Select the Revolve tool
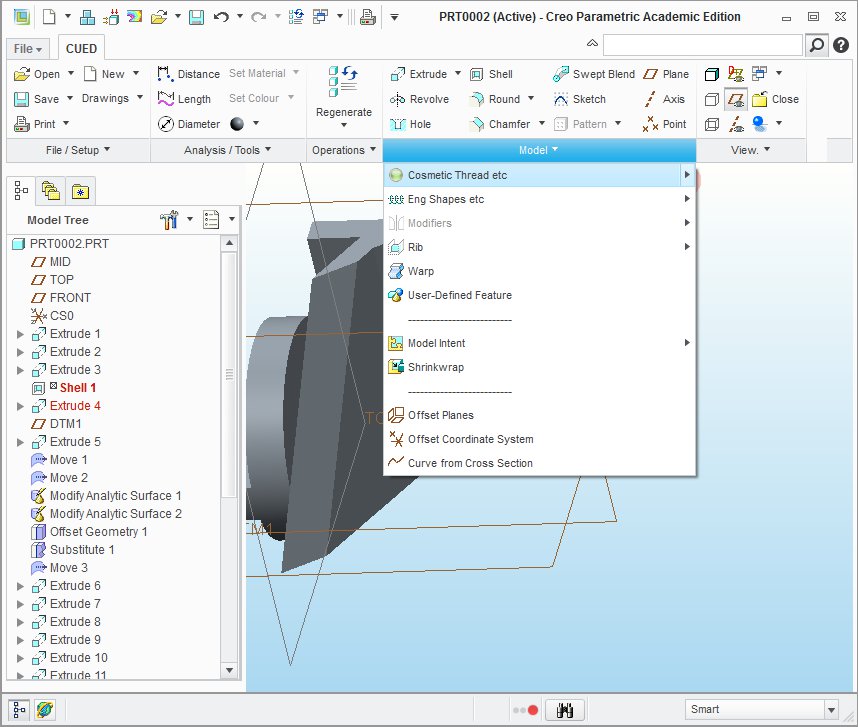 420,99
